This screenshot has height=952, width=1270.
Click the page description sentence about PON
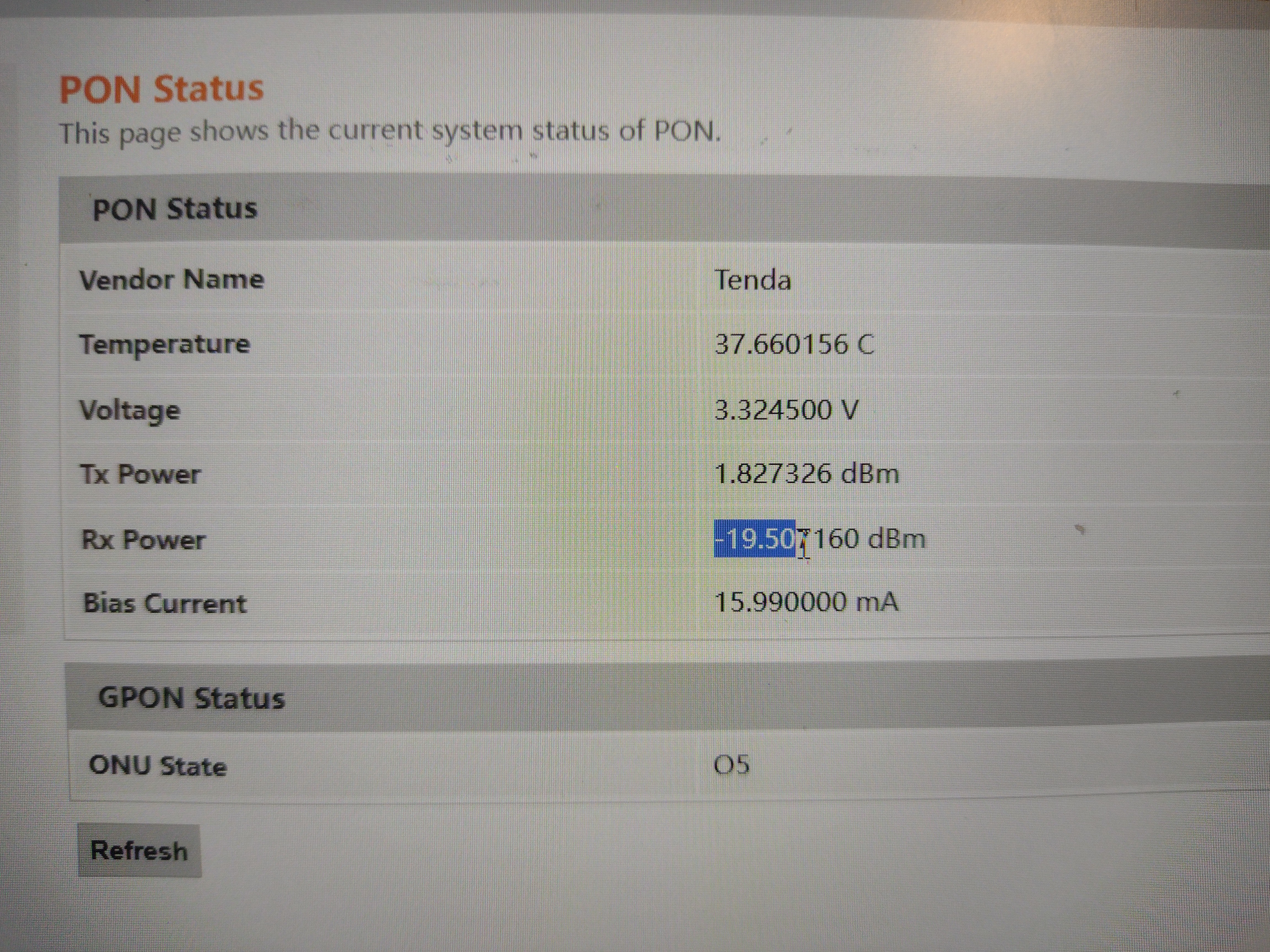tap(390, 131)
